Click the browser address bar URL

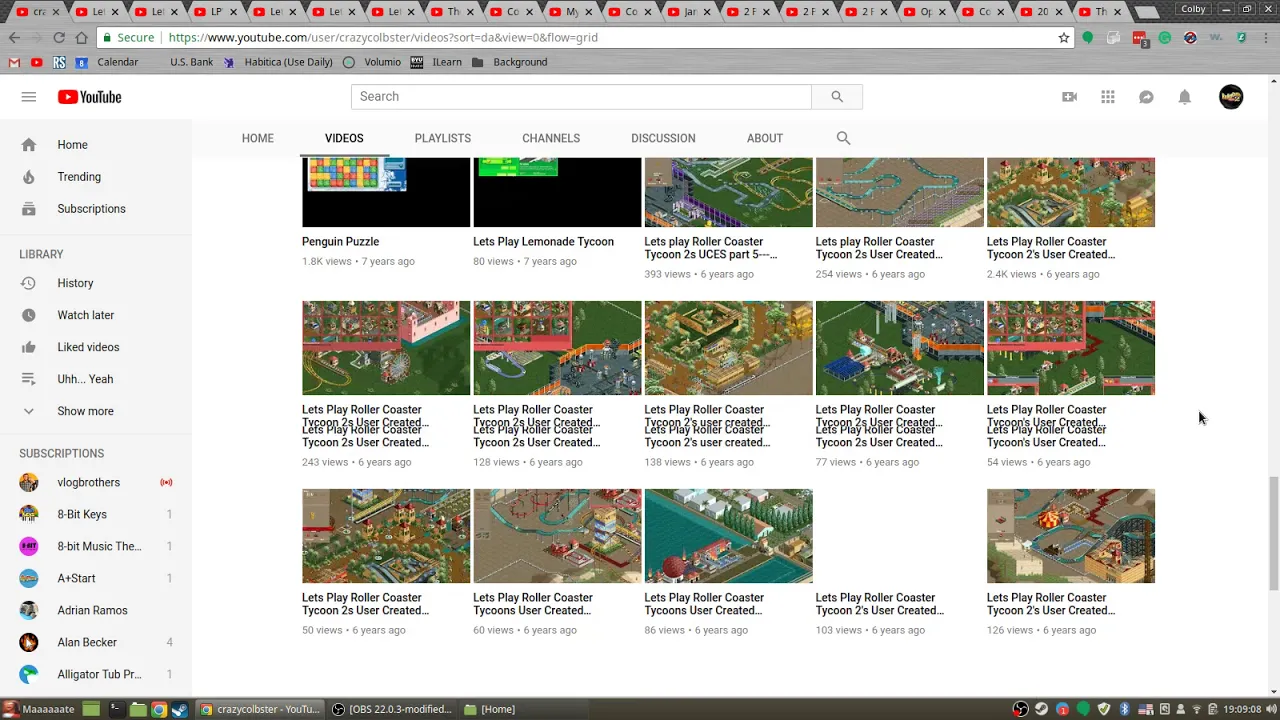[x=383, y=37]
